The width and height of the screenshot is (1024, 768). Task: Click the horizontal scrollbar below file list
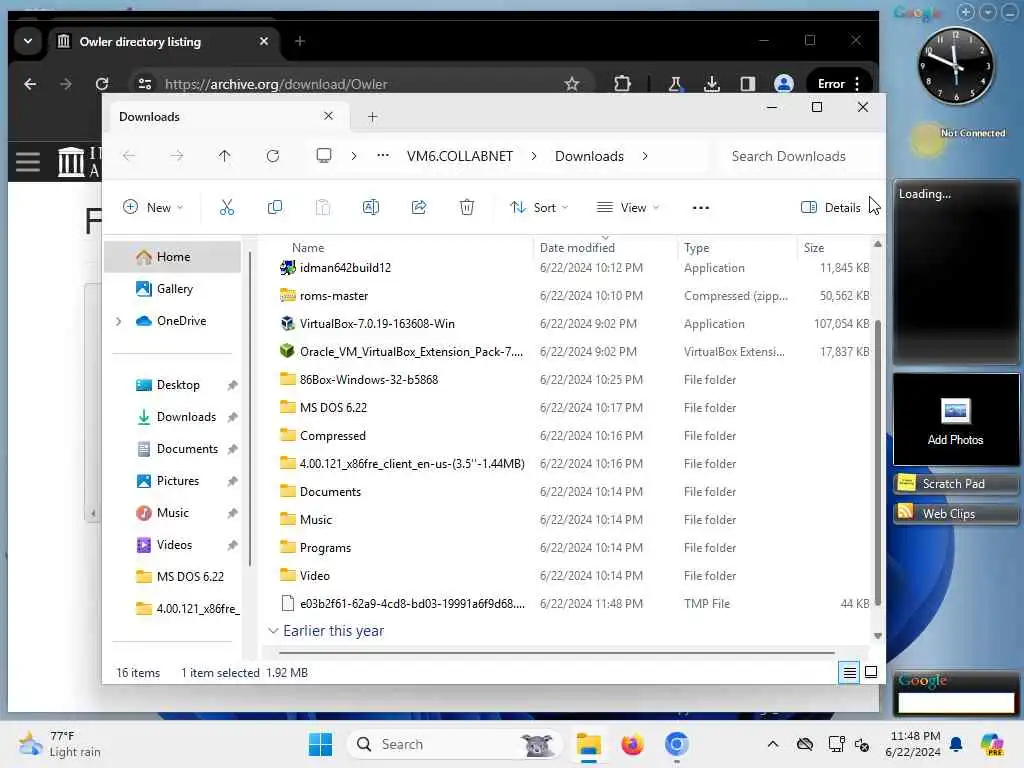coord(556,652)
